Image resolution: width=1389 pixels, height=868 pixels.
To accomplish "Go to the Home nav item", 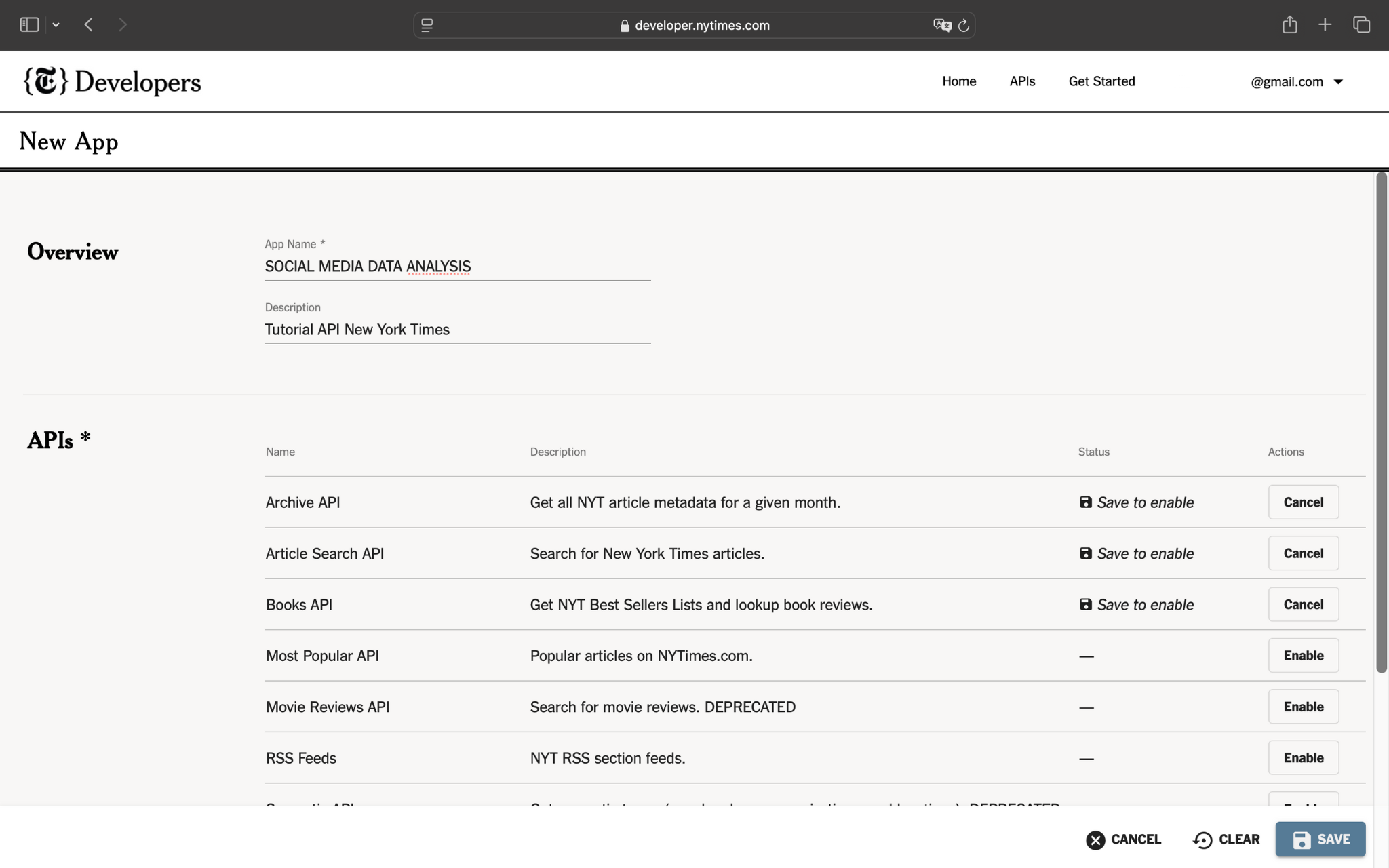I will (x=959, y=81).
